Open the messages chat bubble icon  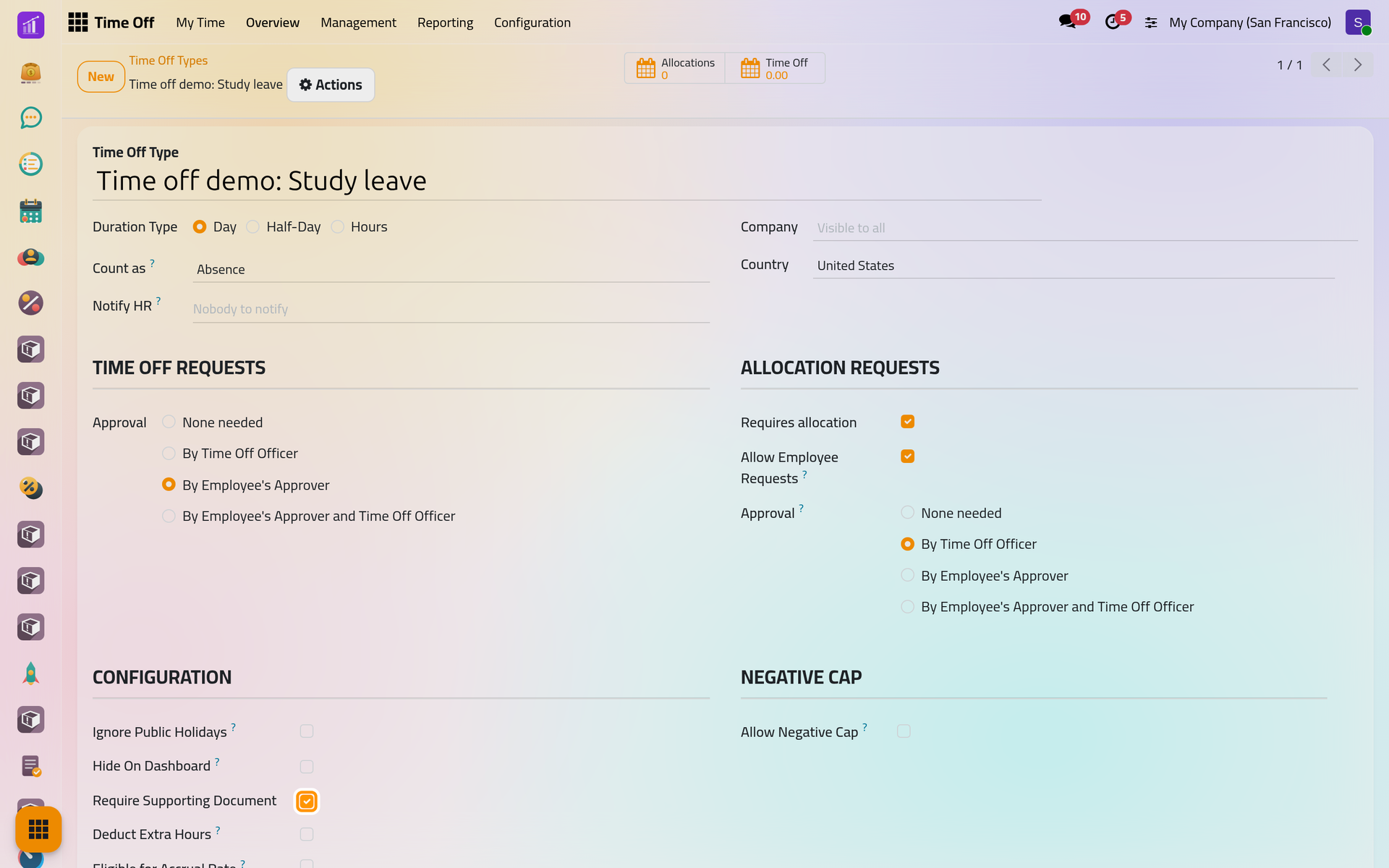tap(1067, 22)
